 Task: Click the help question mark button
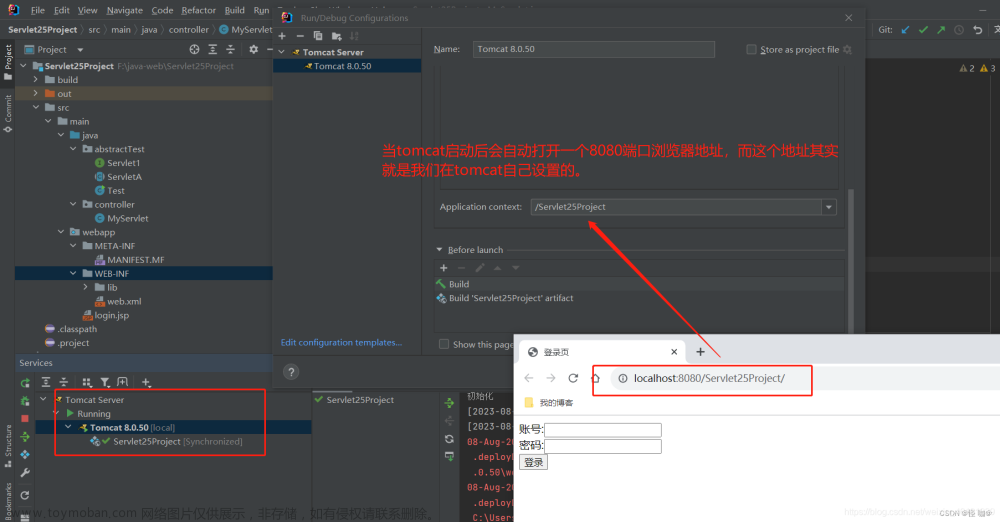(291, 372)
